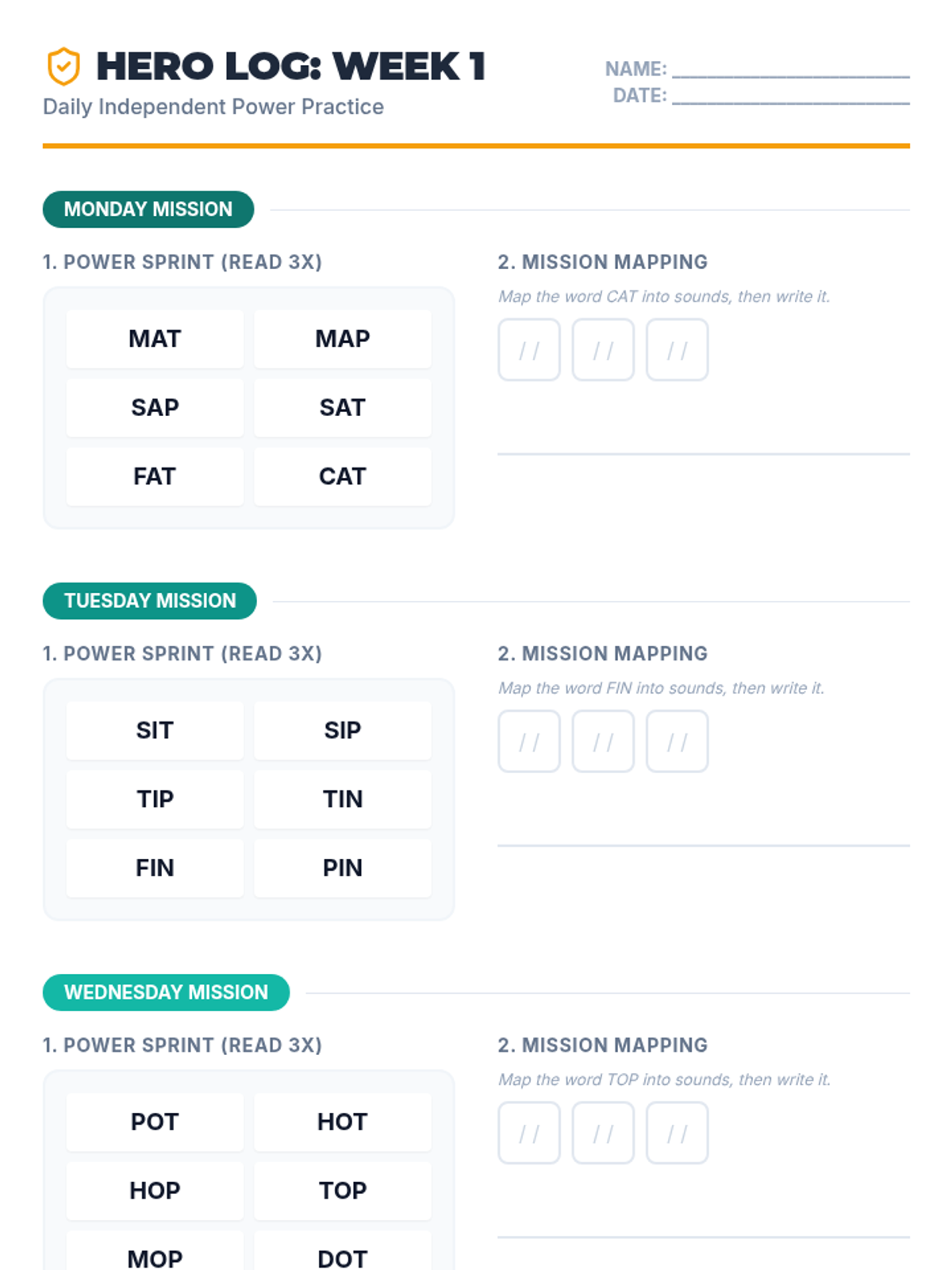
Task: Select the Monday Mission badge
Action: 148,210
